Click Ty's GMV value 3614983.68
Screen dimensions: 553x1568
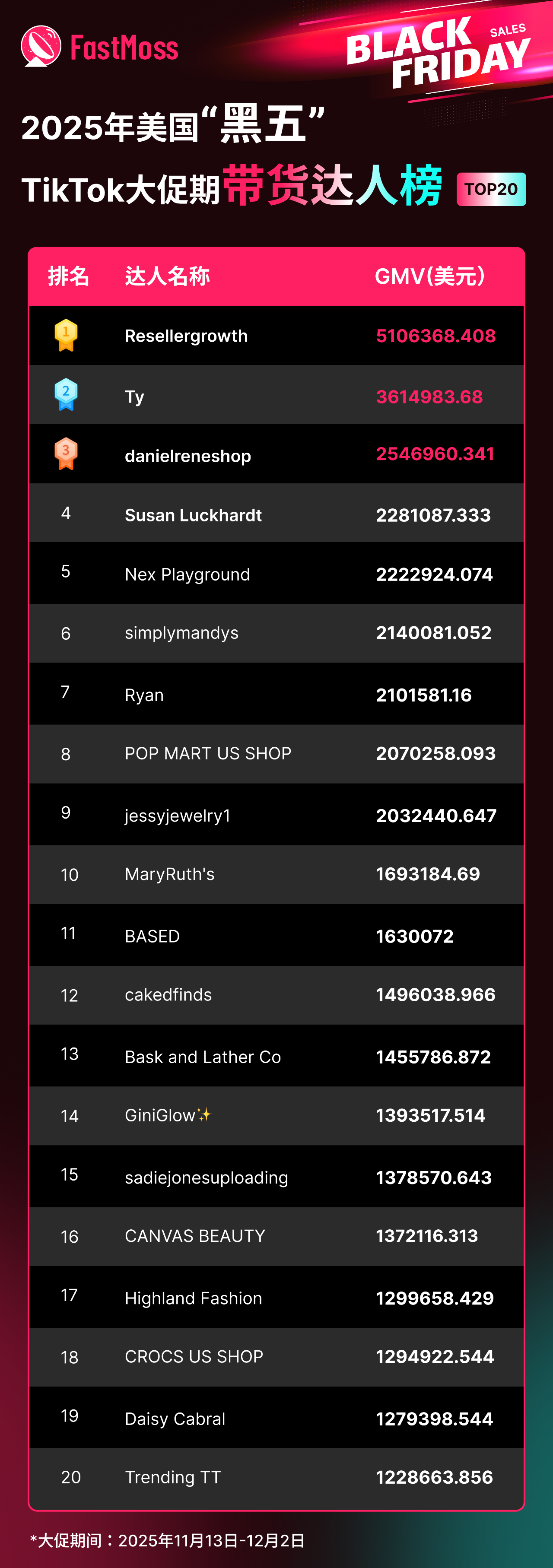click(429, 397)
